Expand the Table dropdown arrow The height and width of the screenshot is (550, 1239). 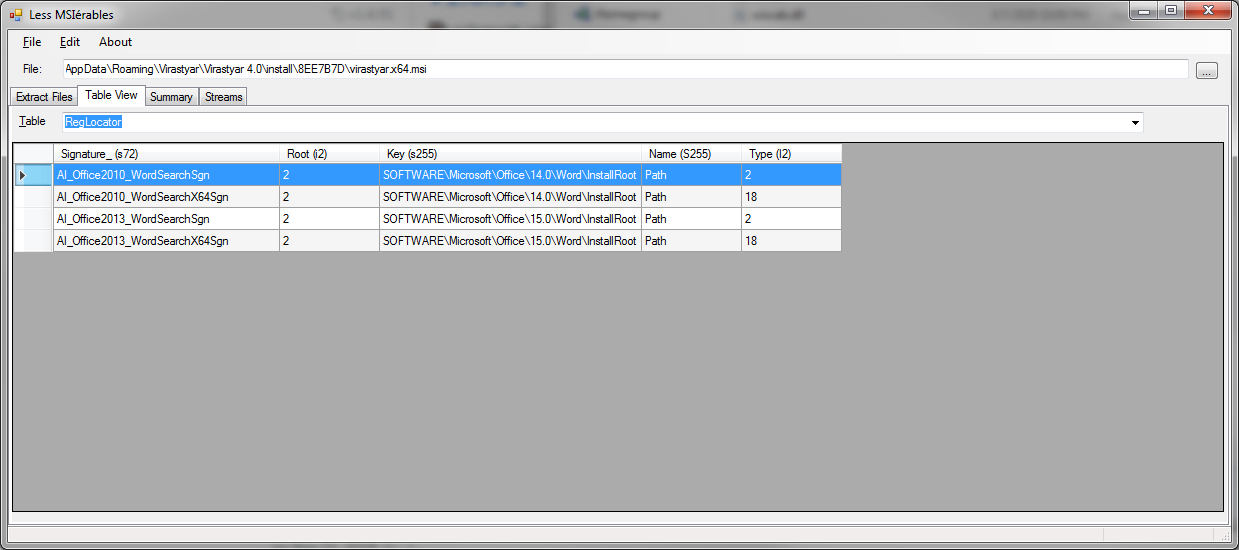[x=1135, y=123]
